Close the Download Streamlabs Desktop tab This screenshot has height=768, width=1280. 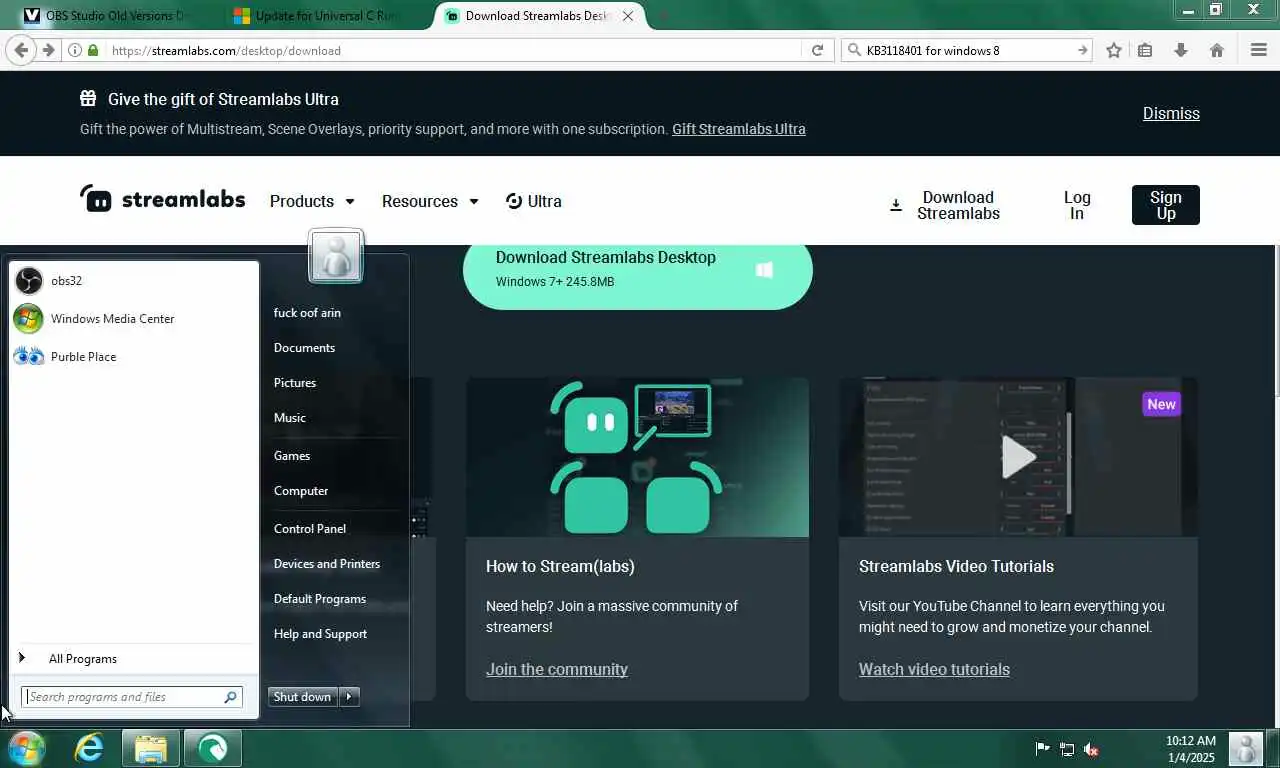[x=628, y=16]
